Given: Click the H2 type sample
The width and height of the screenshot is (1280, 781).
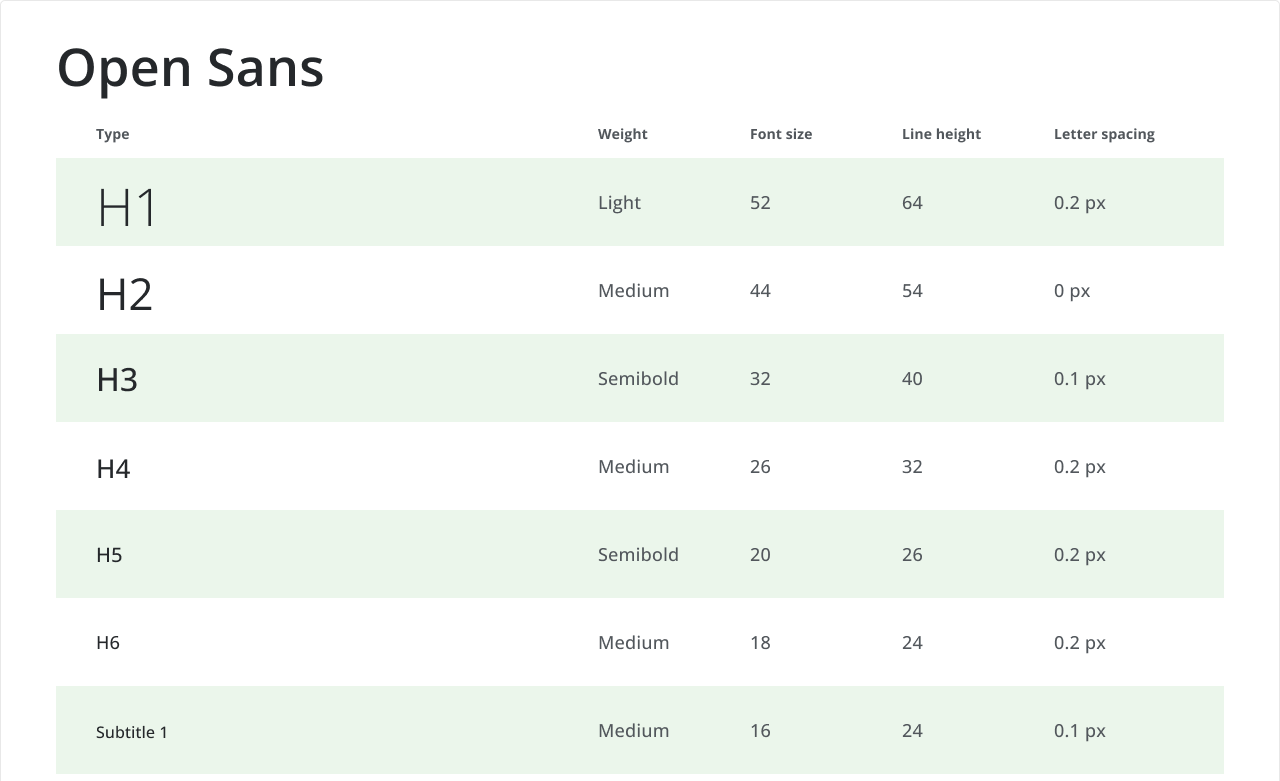Looking at the screenshot, I should 125,295.
